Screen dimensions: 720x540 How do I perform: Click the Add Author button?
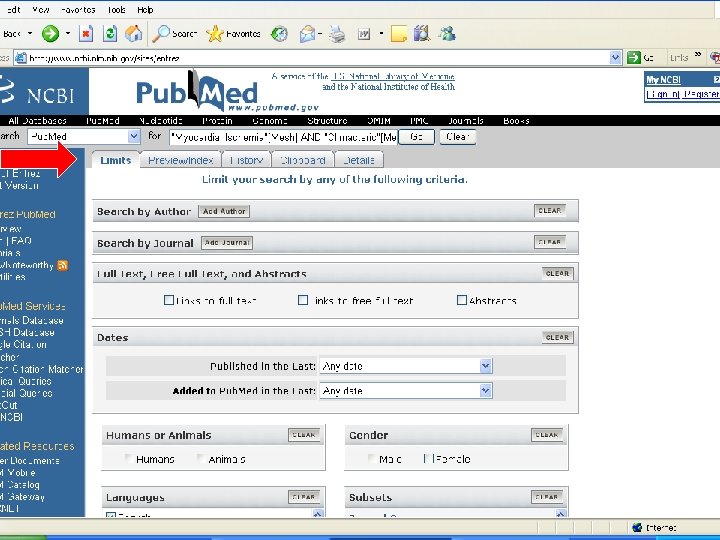click(x=224, y=211)
